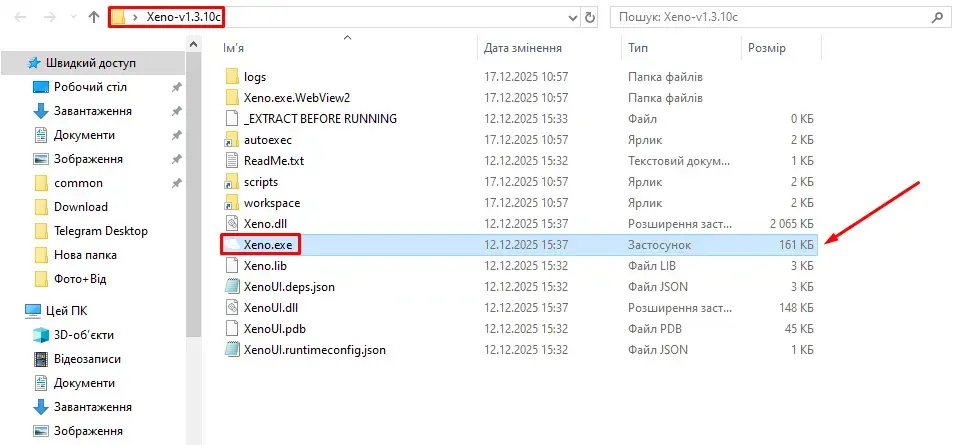Image resolution: width=963 pixels, height=445 pixels.
Task: Unpin Робочий стіл via its pin icon
Action: click(176, 87)
